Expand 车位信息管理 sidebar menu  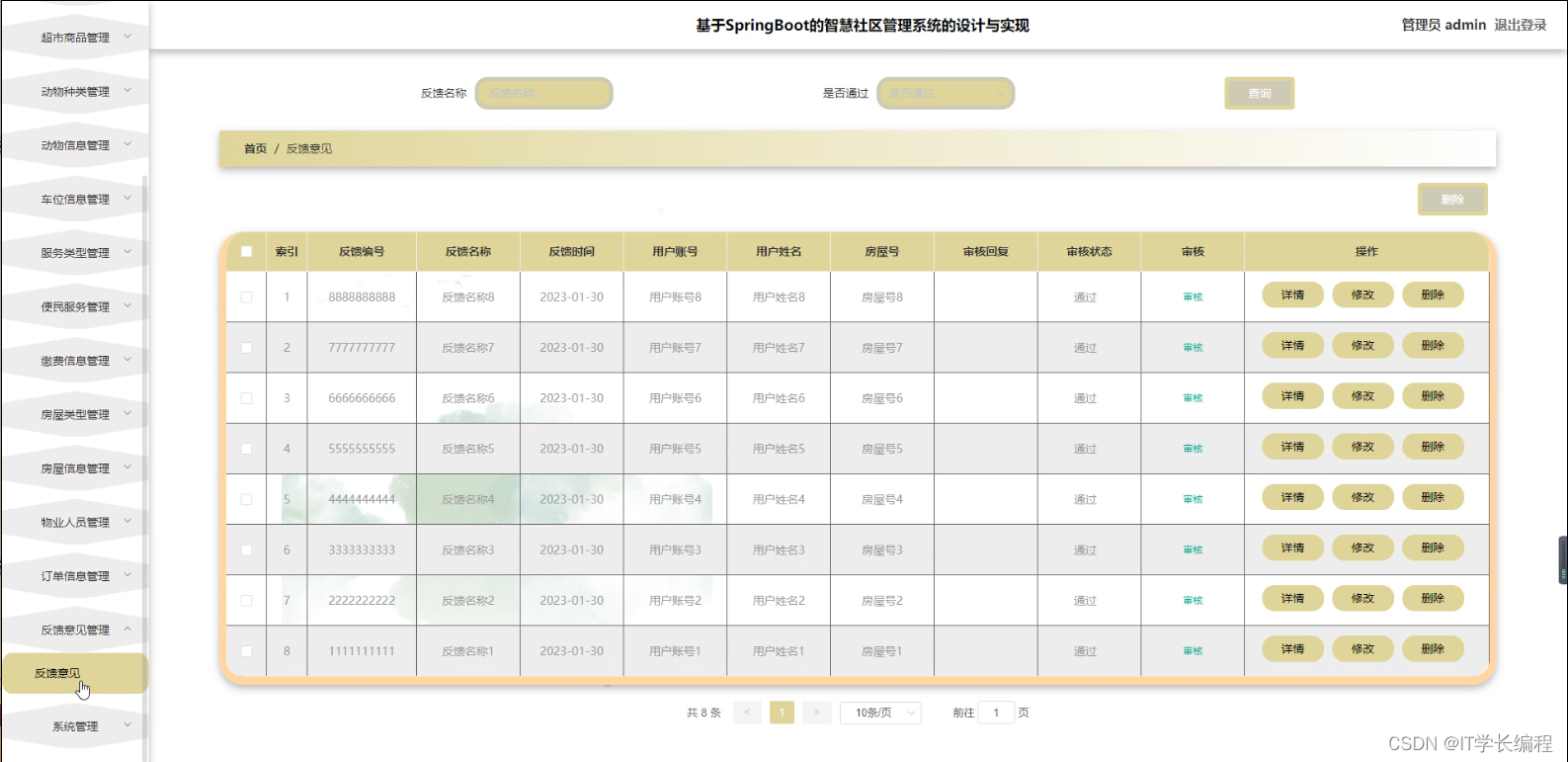tap(75, 200)
